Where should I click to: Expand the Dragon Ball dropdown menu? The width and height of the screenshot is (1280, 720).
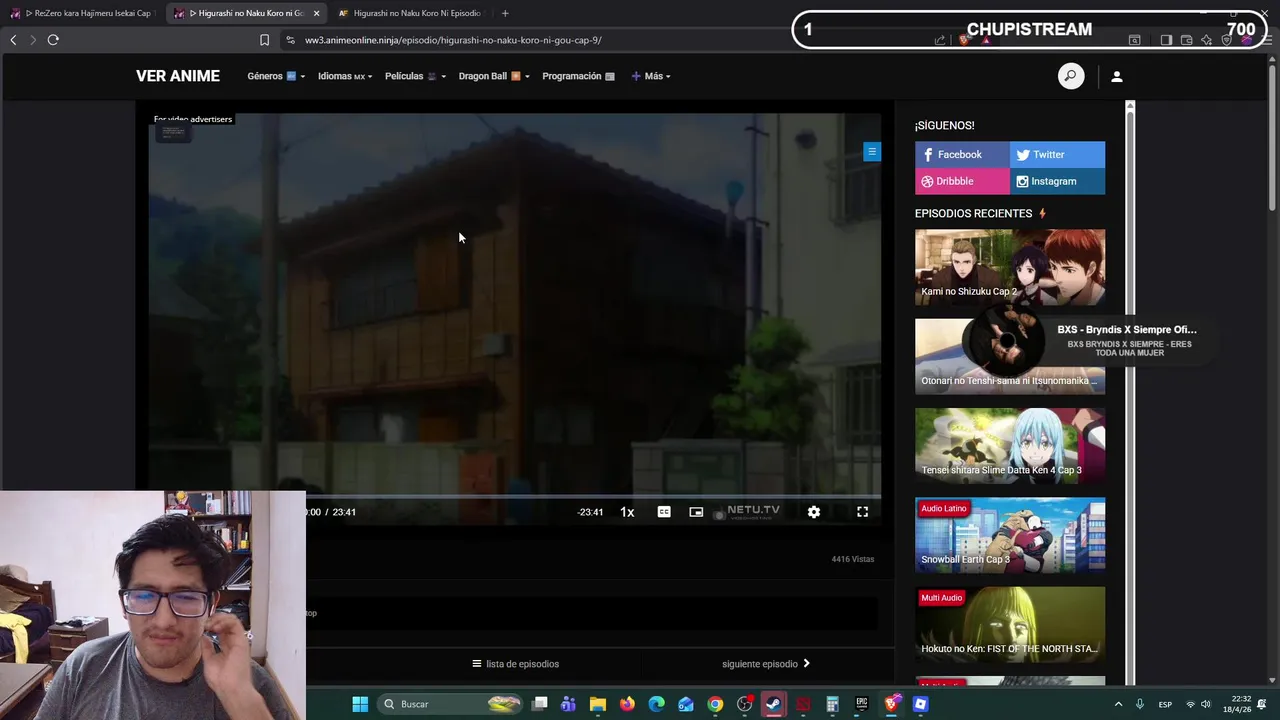pyautogui.click(x=494, y=76)
